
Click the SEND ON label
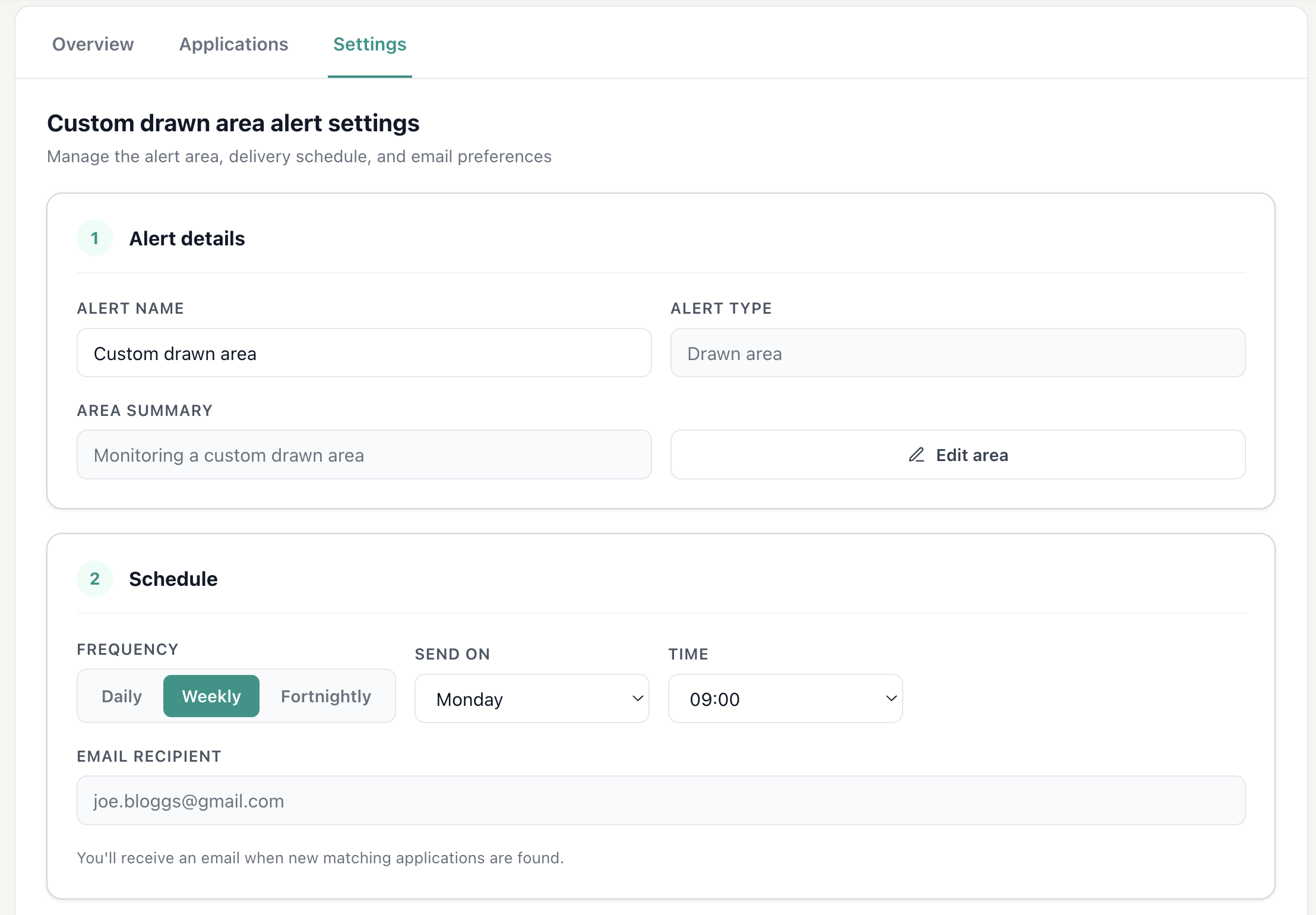pyautogui.click(x=453, y=654)
